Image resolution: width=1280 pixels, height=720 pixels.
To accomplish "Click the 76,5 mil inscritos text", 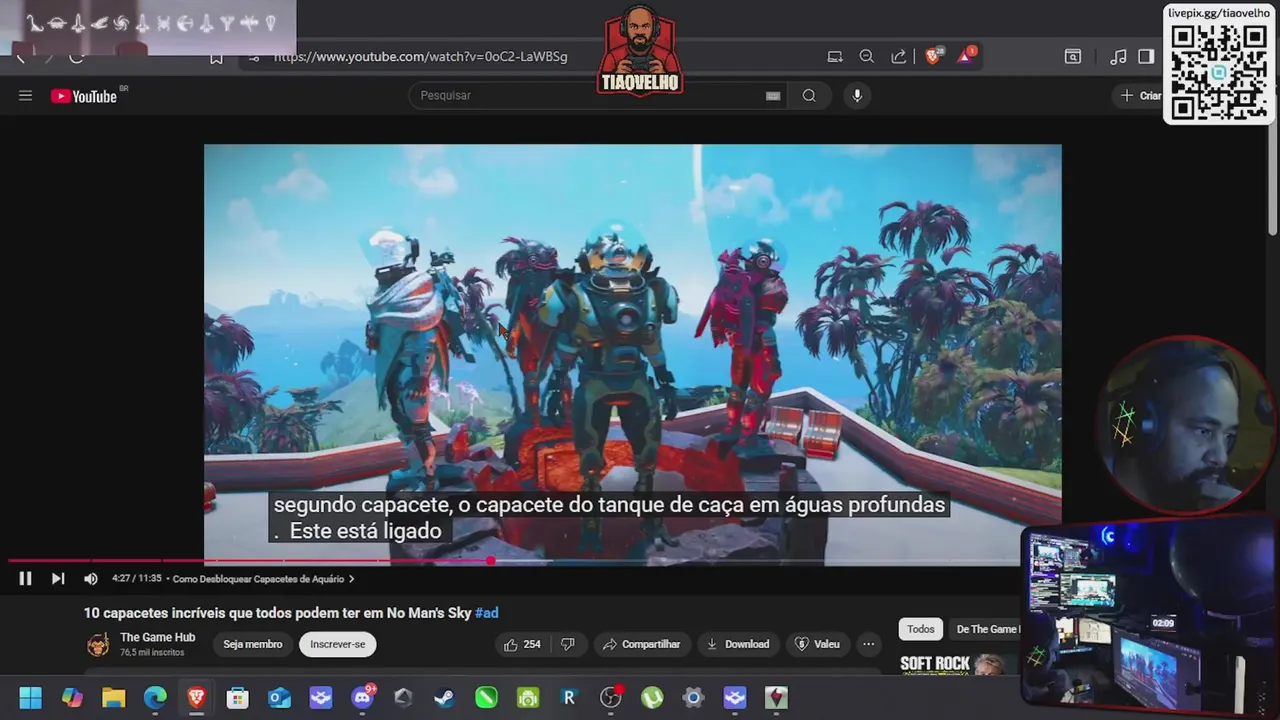I will (x=152, y=653).
